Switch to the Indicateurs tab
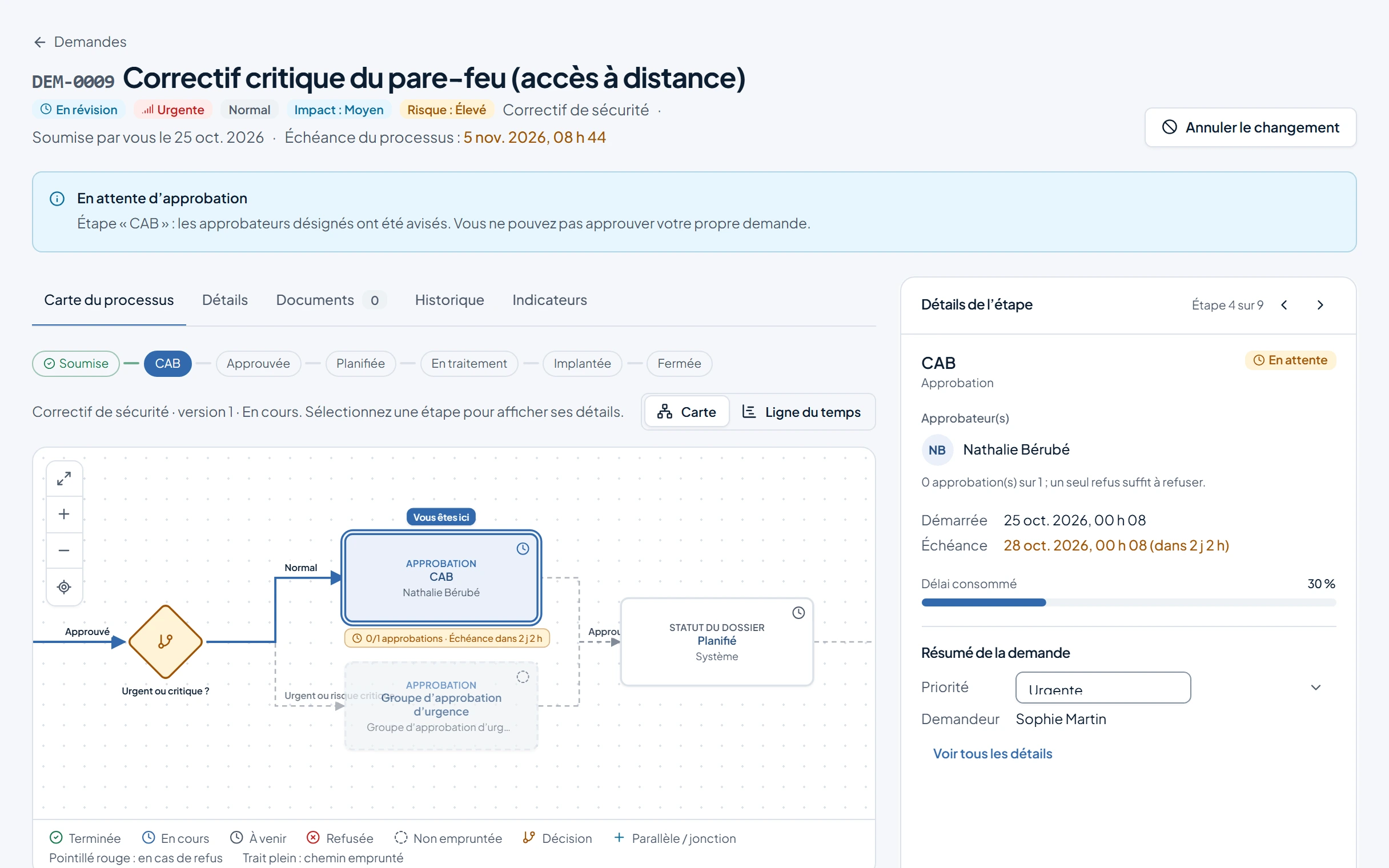Viewport: 1389px width, 868px height. click(549, 300)
